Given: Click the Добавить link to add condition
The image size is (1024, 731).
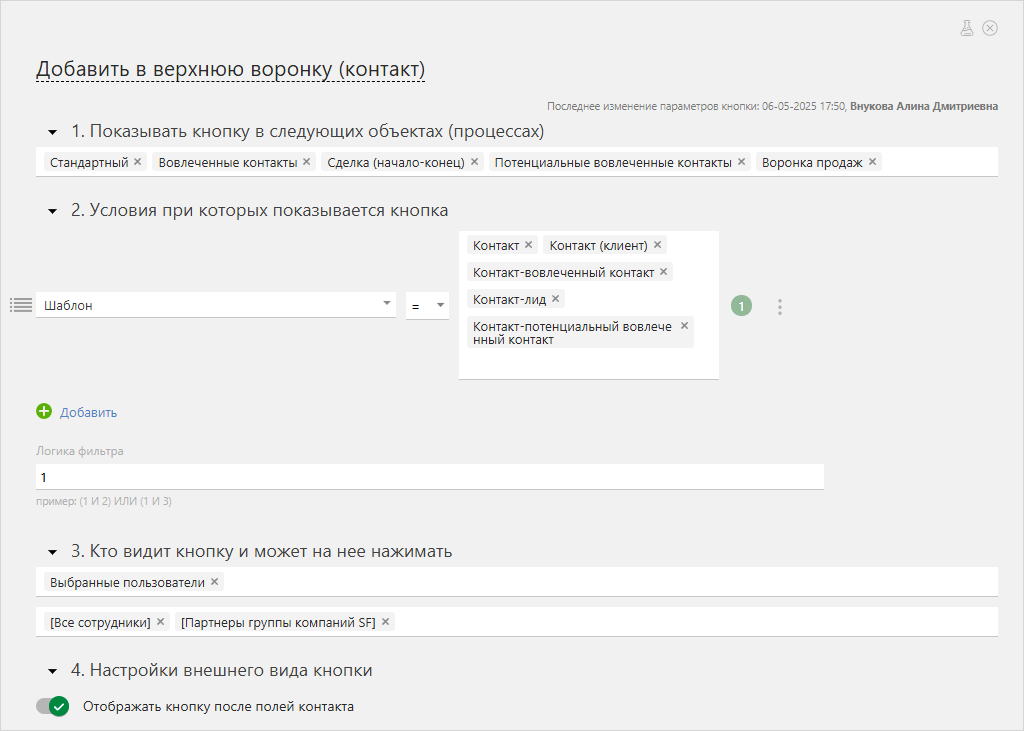Looking at the screenshot, I should point(88,412).
